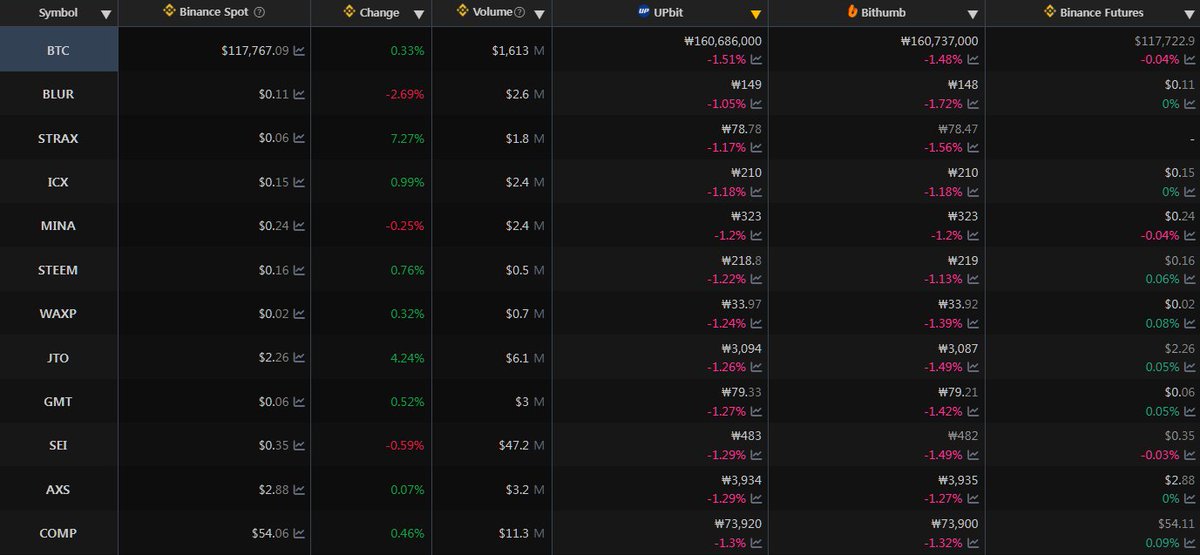
Task: Open BTC UPbit premium chart icon
Action: pyautogui.click(x=756, y=59)
